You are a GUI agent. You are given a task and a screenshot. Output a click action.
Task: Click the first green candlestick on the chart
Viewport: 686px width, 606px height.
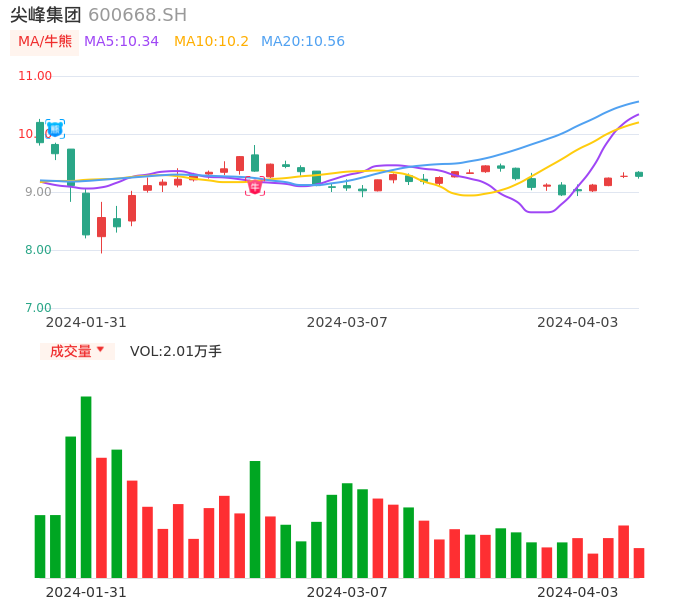[x=40, y=132]
